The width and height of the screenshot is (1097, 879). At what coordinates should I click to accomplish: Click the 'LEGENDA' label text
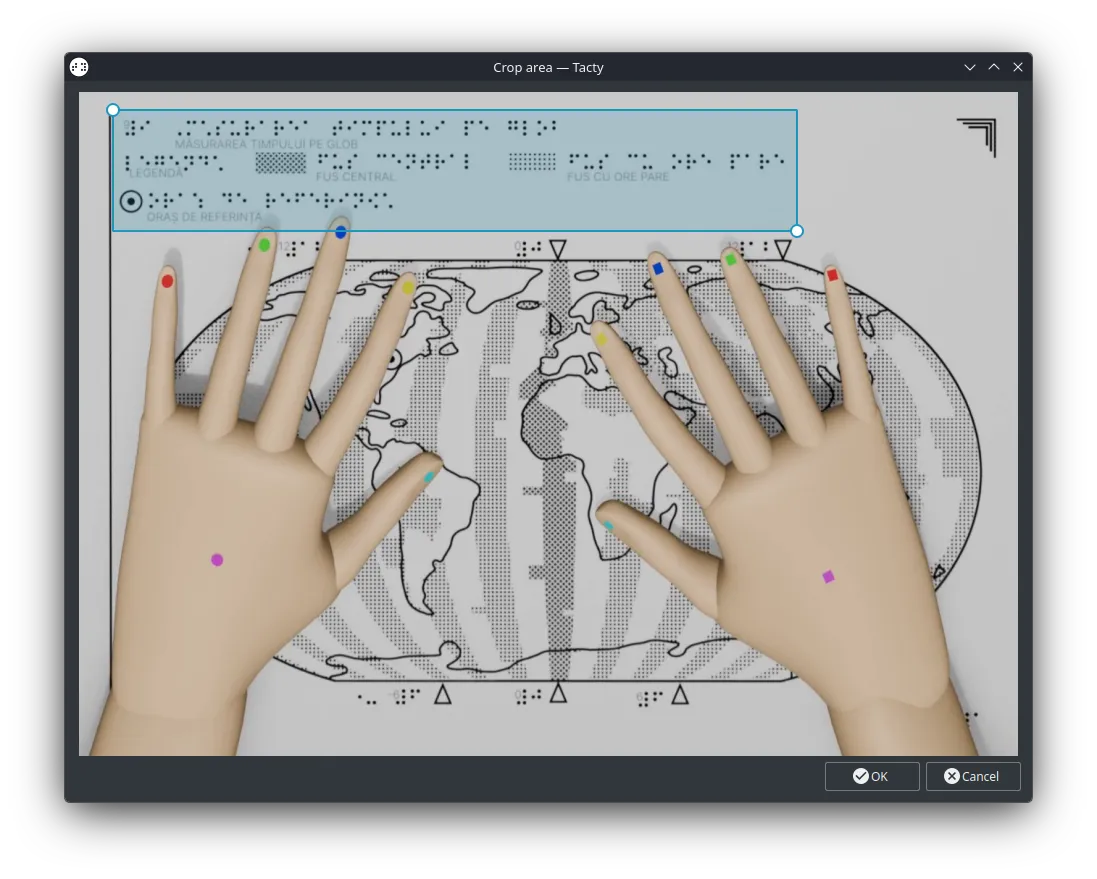point(156,173)
